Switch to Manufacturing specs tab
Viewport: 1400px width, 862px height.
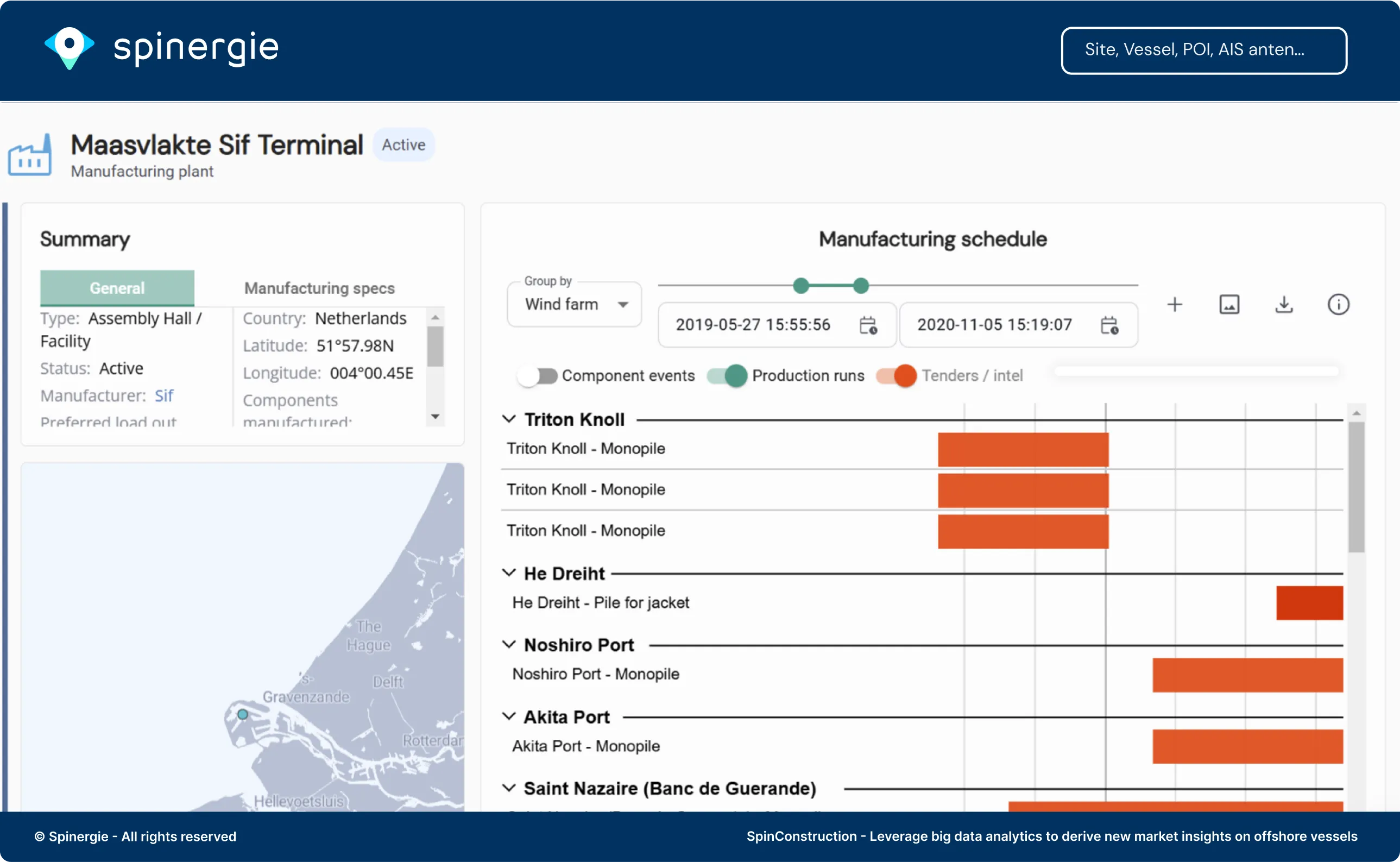click(319, 288)
